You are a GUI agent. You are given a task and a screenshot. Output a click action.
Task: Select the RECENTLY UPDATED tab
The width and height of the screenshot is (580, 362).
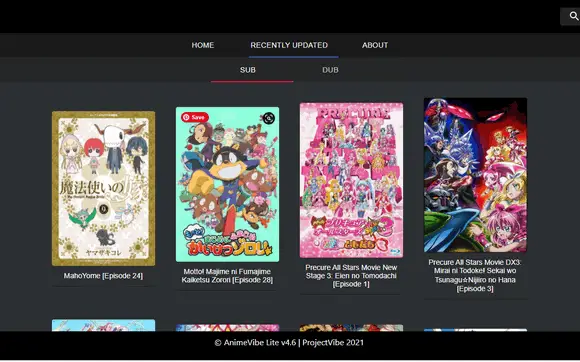click(x=289, y=45)
